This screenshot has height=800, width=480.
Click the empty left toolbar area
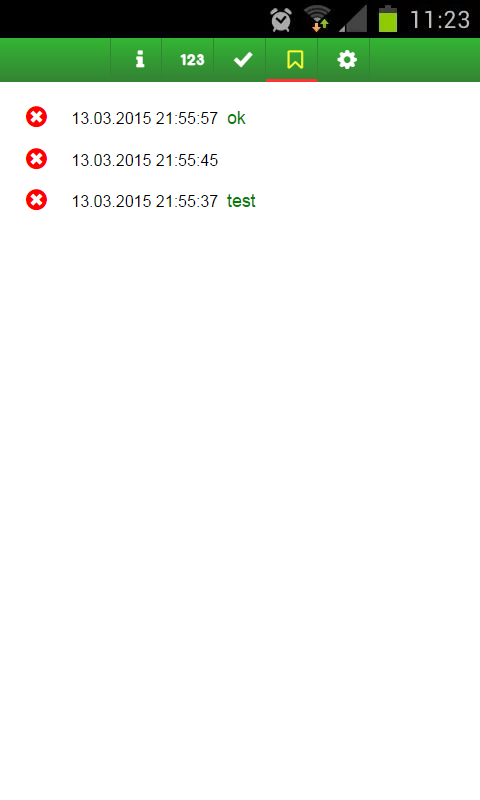[55, 60]
